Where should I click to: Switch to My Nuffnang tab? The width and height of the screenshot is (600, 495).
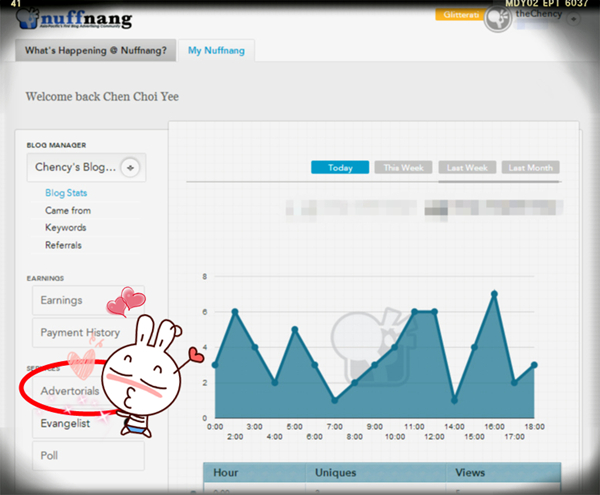coord(216,50)
